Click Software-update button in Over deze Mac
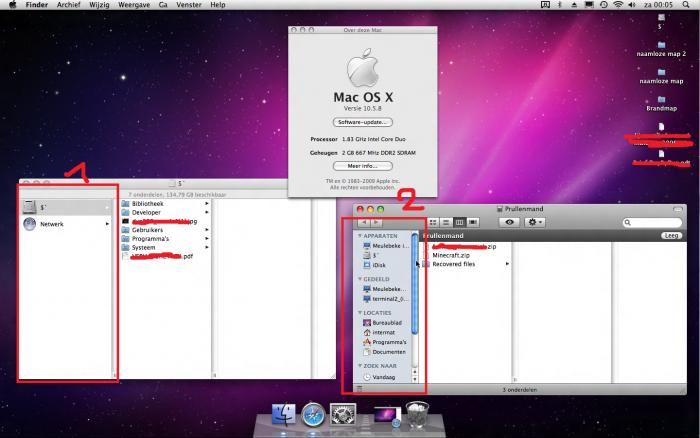This screenshot has height=438, width=700. [362, 122]
